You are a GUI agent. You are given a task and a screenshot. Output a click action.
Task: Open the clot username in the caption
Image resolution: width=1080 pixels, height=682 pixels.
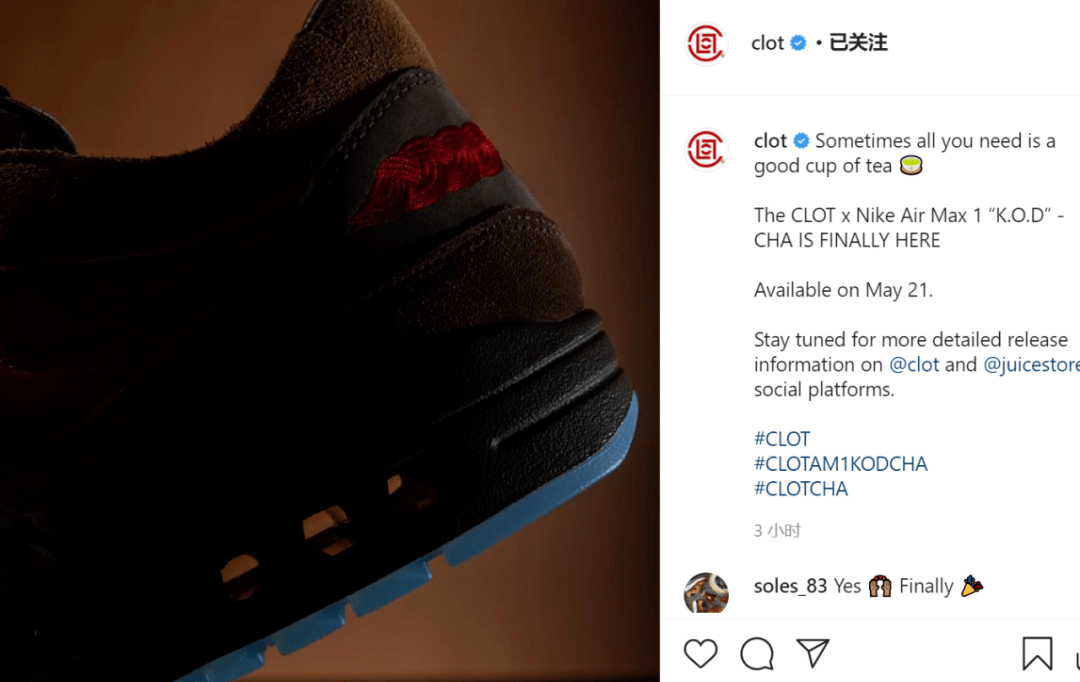pyautogui.click(x=770, y=141)
